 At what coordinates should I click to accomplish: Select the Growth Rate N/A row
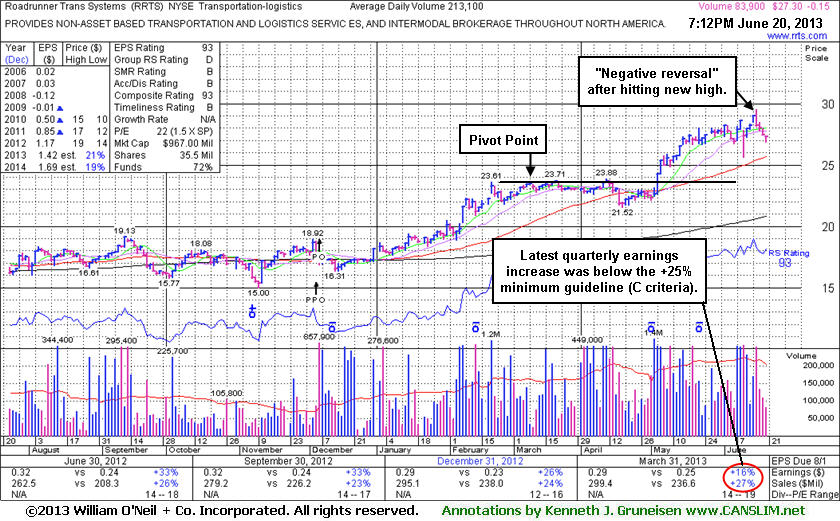pos(163,119)
